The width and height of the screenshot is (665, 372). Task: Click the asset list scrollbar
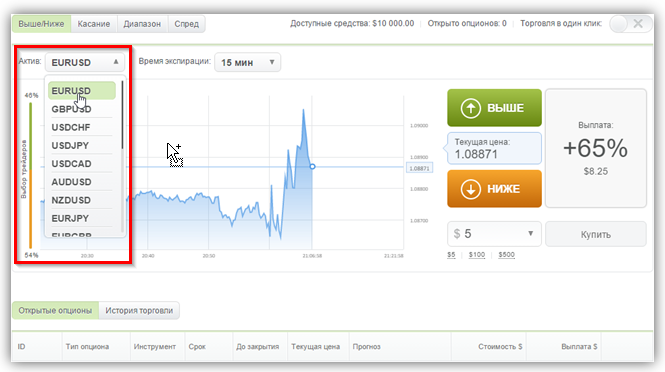pyautogui.click(x=122, y=115)
